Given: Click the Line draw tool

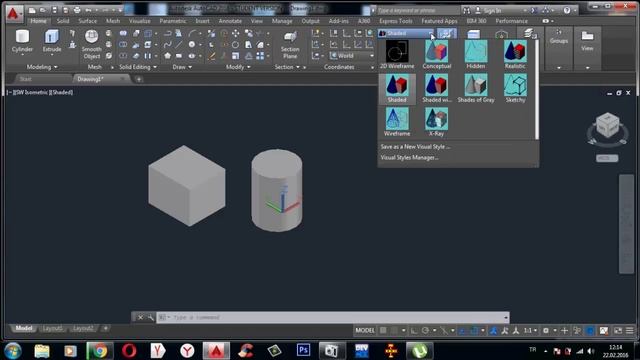Looking at the screenshot, I should (179, 44).
